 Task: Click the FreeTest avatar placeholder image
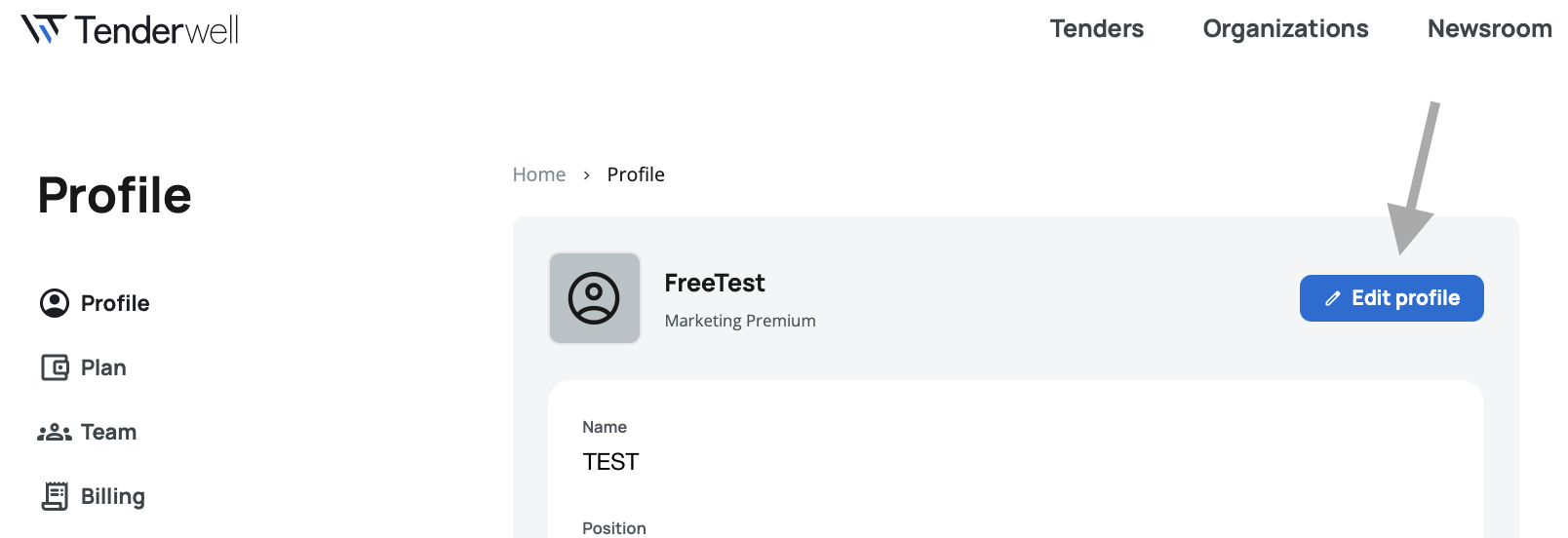click(x=594, y=298)
